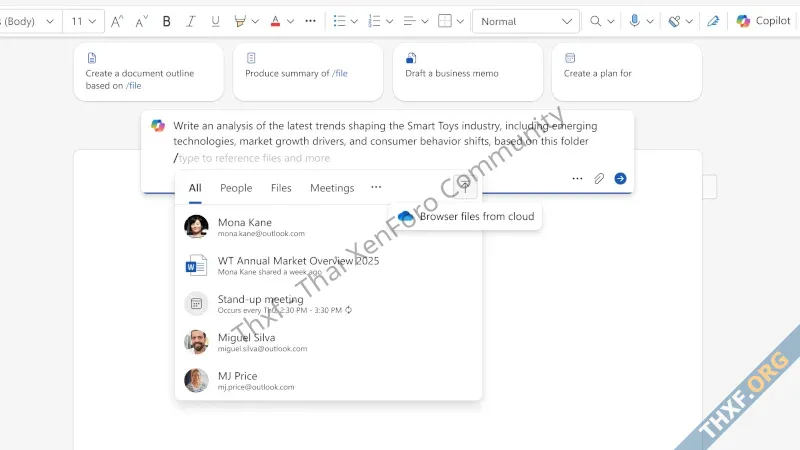Attach a file with the paperclip icon
This screenshot has height=450, width=800.
[x=599, y=179]
